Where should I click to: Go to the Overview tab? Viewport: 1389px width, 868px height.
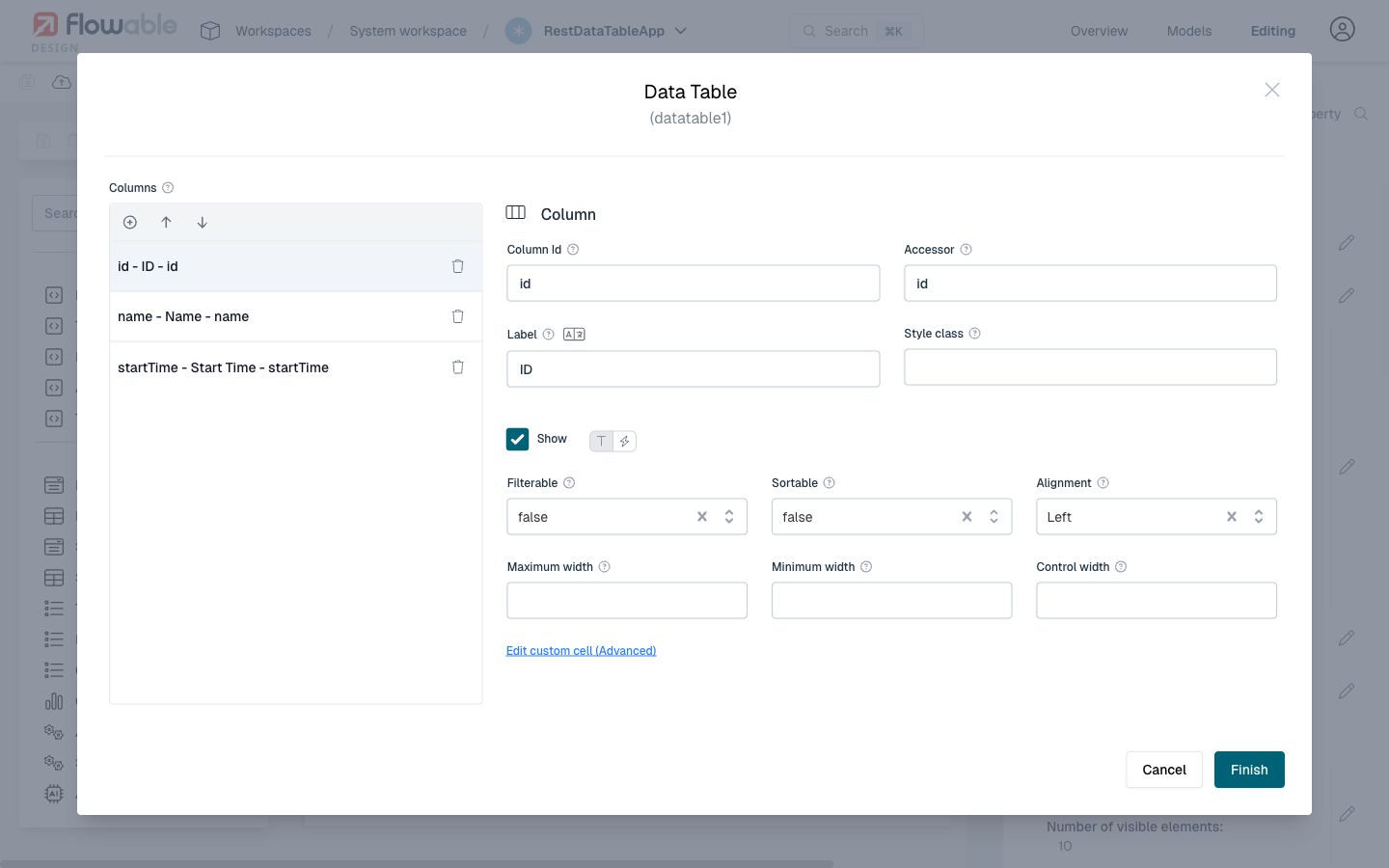(1099, 30)
